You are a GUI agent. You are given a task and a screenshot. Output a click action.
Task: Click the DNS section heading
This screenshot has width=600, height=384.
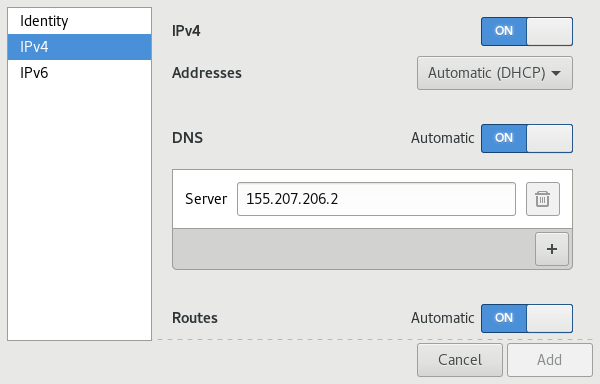point(188,138)
